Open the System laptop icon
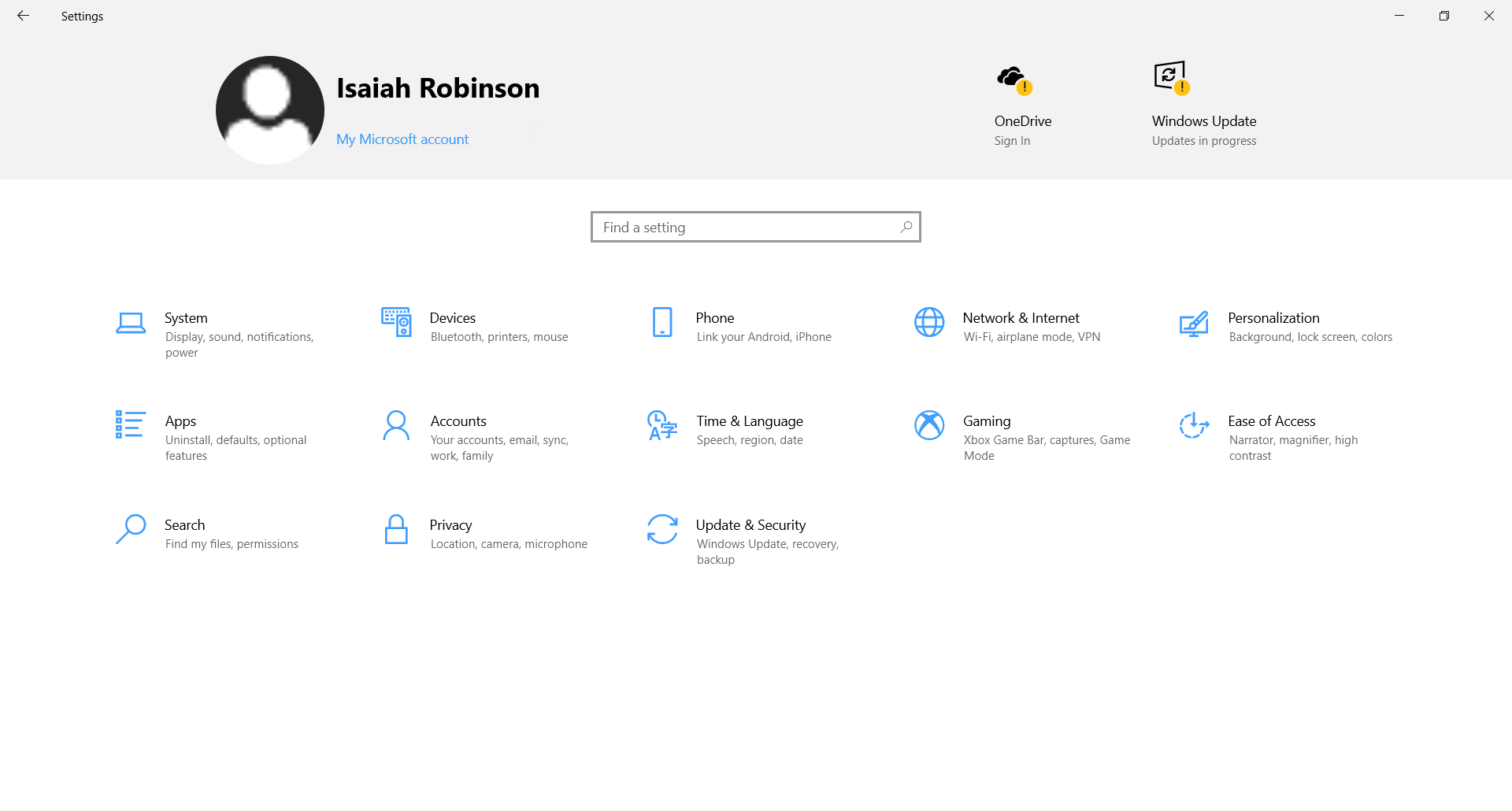Image resolution: width=1512 pixels, height=811 pixels. tap(131, 323)
